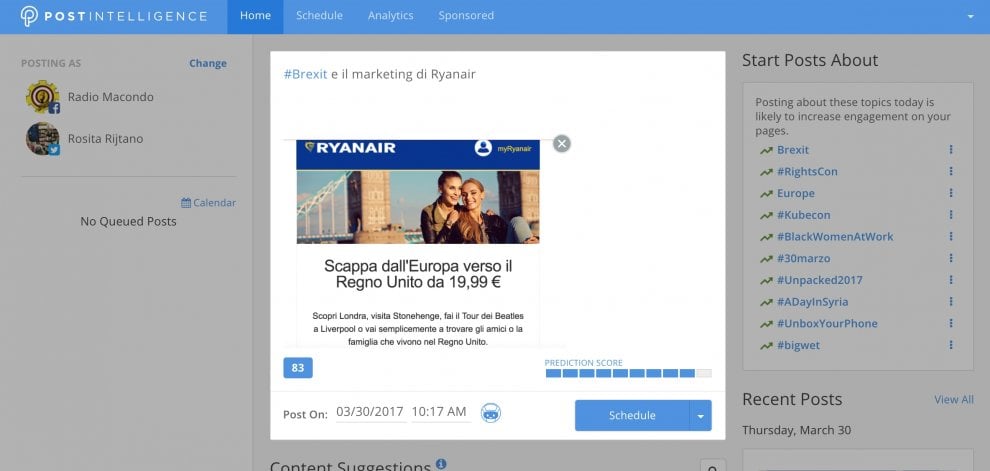Open the options menu for #Kubecon
This screenshot has width=990, height=471.
(951, 215)
